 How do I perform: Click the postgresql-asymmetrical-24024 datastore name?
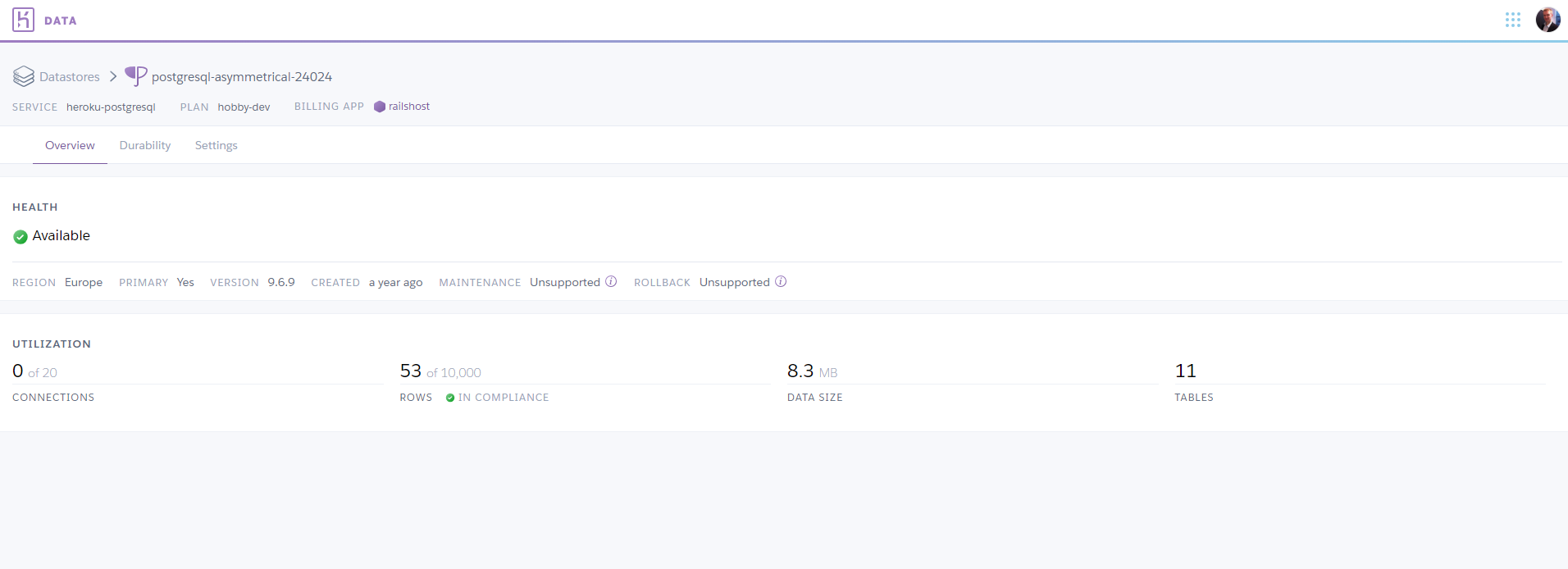tap(242, 76)
